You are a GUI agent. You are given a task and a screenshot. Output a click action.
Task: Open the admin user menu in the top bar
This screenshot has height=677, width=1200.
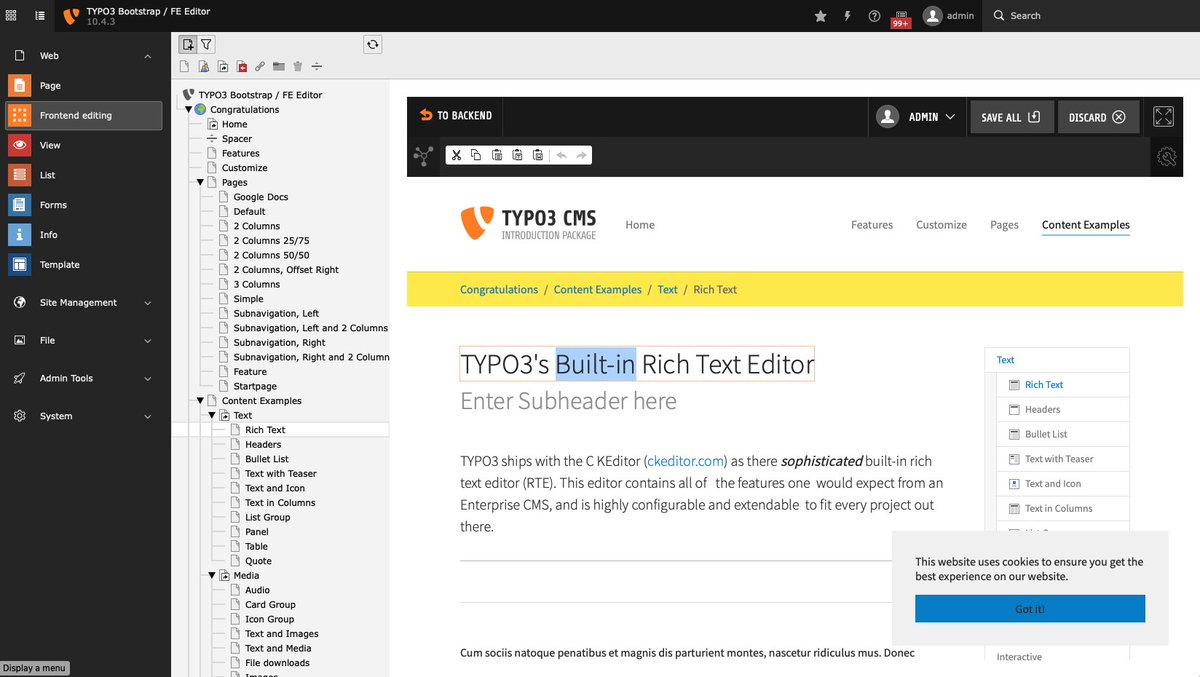point(948,16)
